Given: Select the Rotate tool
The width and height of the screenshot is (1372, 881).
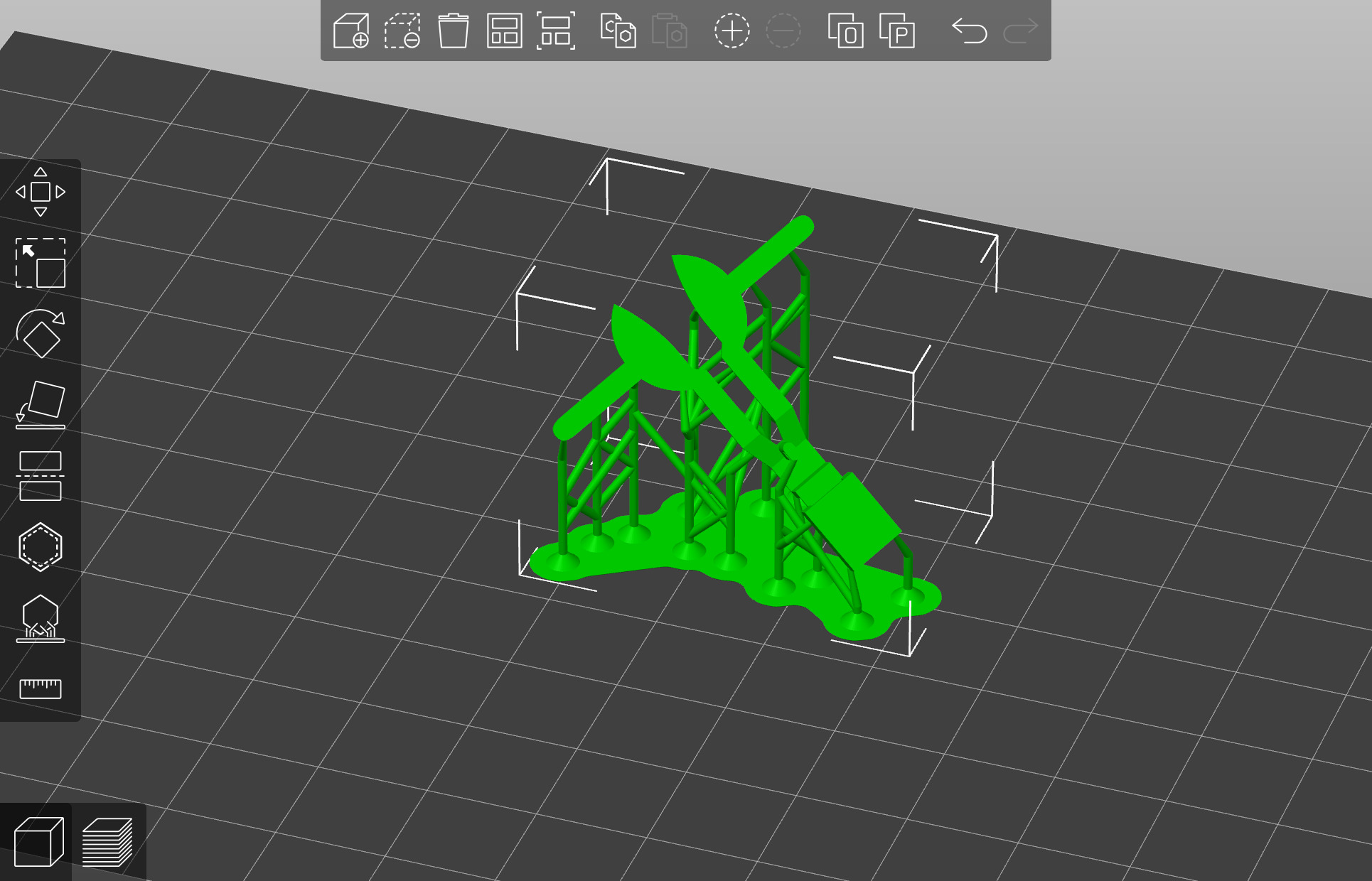Looking at the screenshot, I should pyautogui.click(x=41, y=334).
